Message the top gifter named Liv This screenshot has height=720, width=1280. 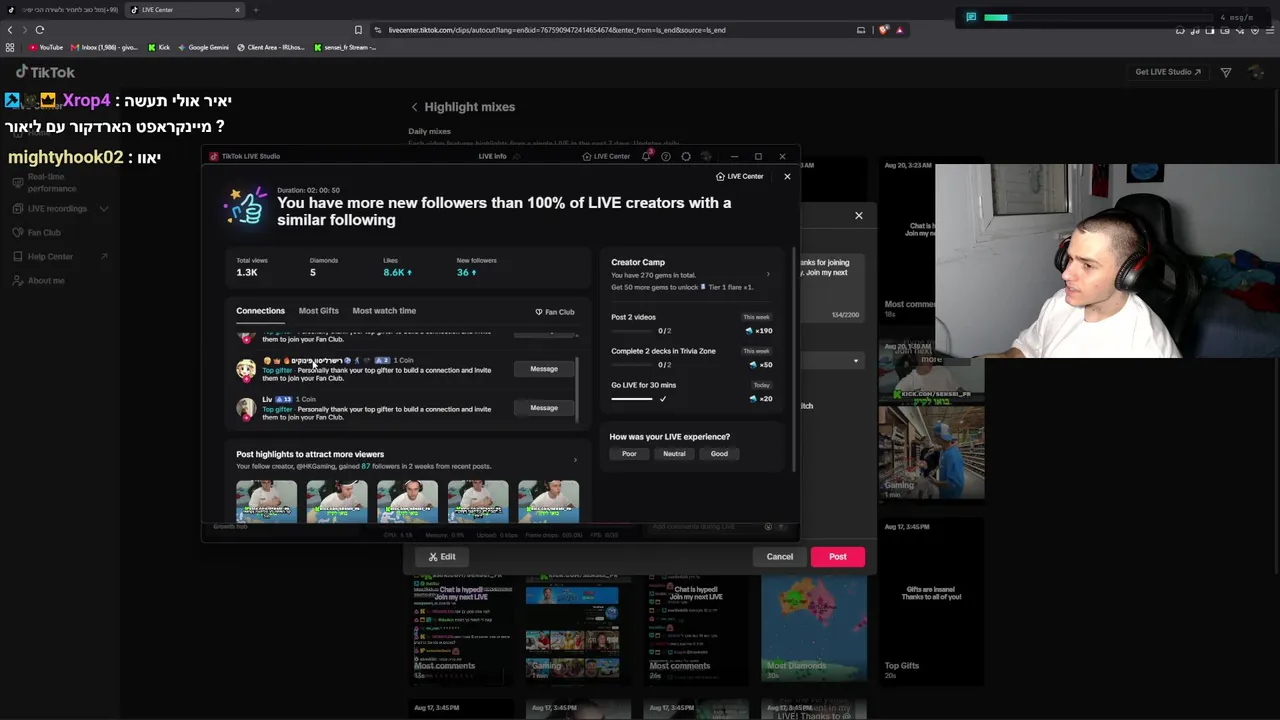[544, 408]
